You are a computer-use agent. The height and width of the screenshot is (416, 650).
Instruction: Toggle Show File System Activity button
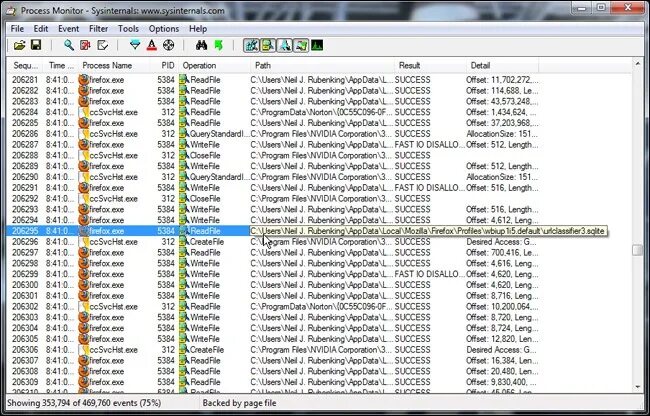pyautogui.click(x=268, y=45)
